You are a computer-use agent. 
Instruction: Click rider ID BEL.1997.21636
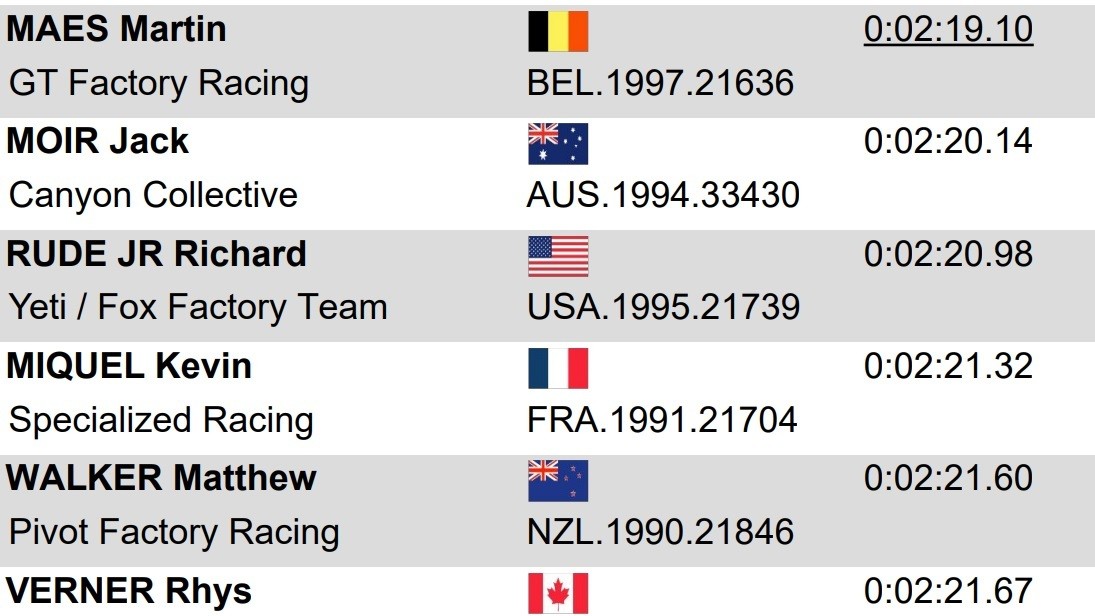pyautogui.click(x=661, y=83)
